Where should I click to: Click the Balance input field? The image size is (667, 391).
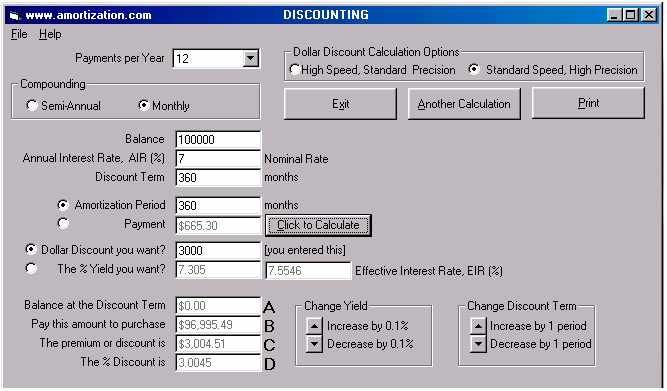coord(218,140)
